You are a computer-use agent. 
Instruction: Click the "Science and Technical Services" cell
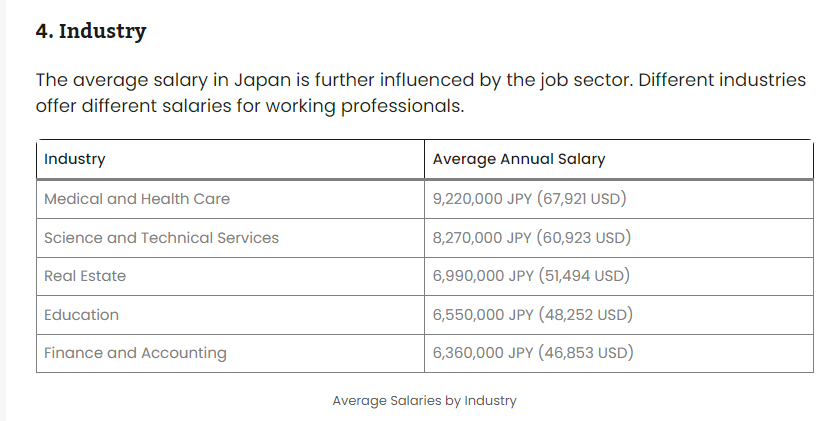pyautogui.click(x=162, y=238)
